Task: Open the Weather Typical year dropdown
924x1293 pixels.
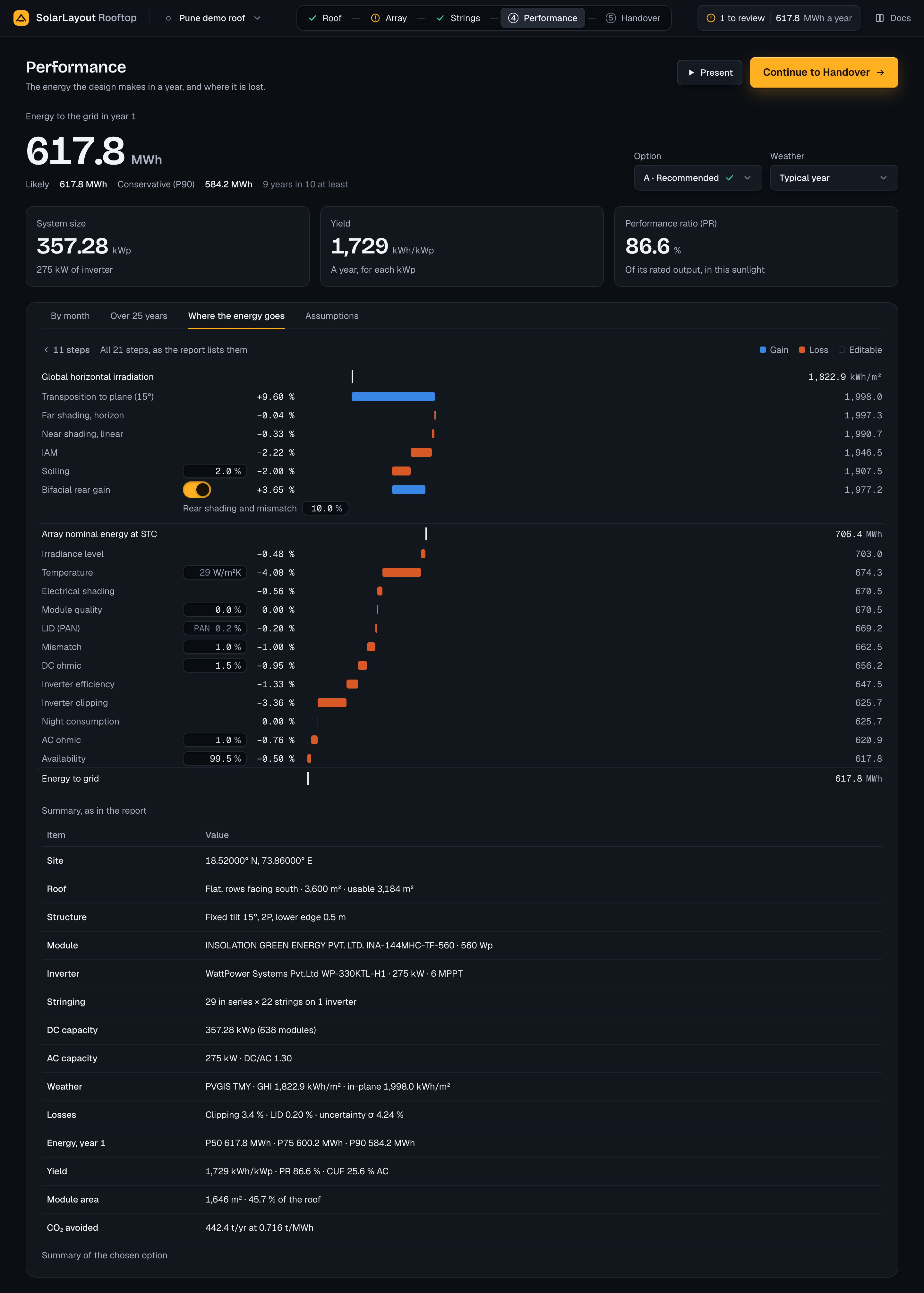Action: [834, 178]
